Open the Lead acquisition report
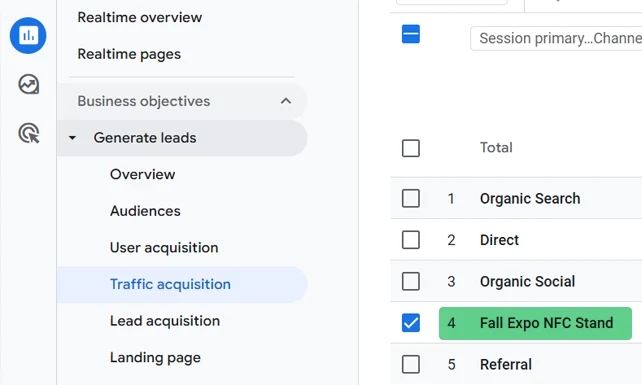 click(x=165, y=321)
